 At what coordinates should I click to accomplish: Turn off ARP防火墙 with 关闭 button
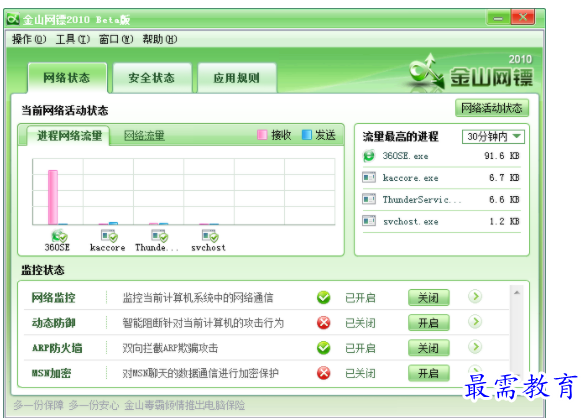click(x=428, y=348)
